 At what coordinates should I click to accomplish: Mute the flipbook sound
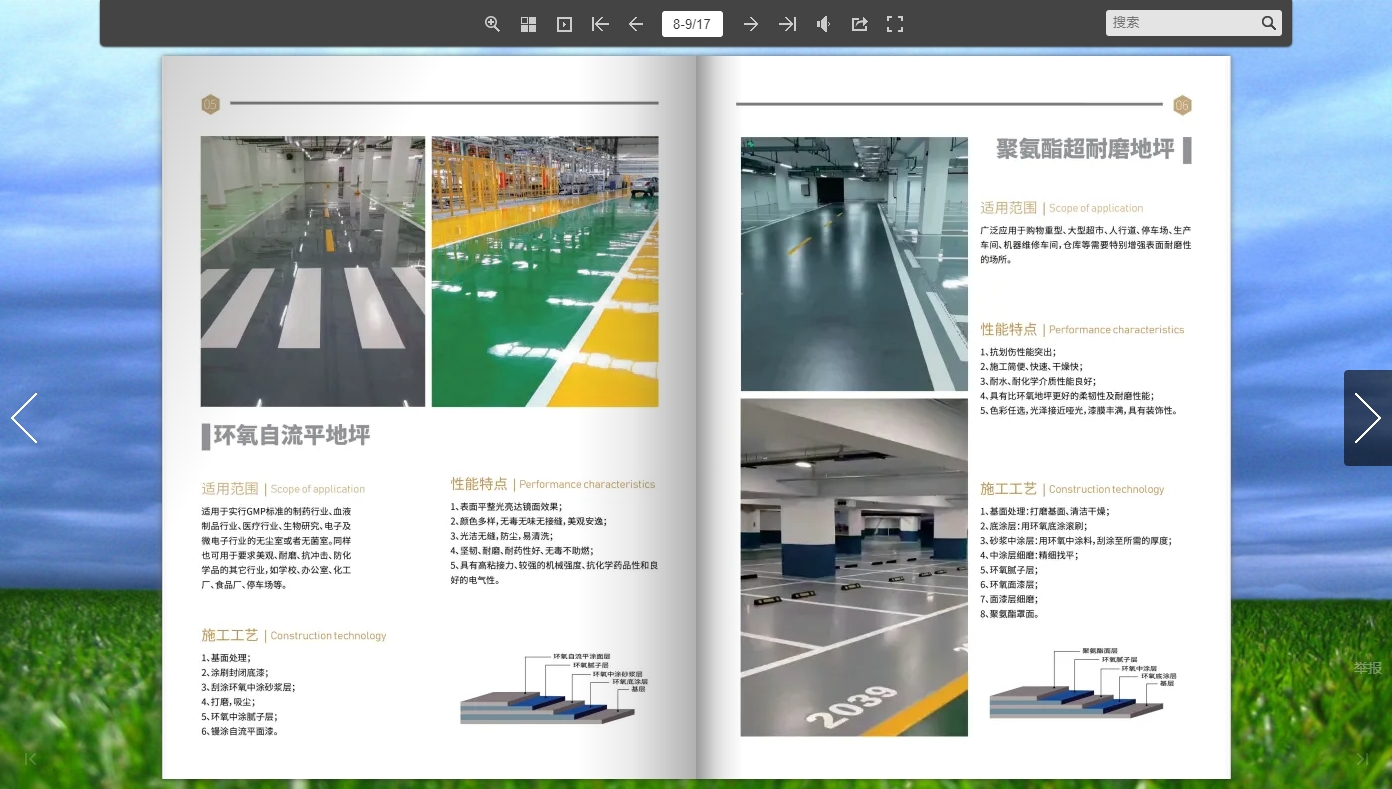pos(823,24)
